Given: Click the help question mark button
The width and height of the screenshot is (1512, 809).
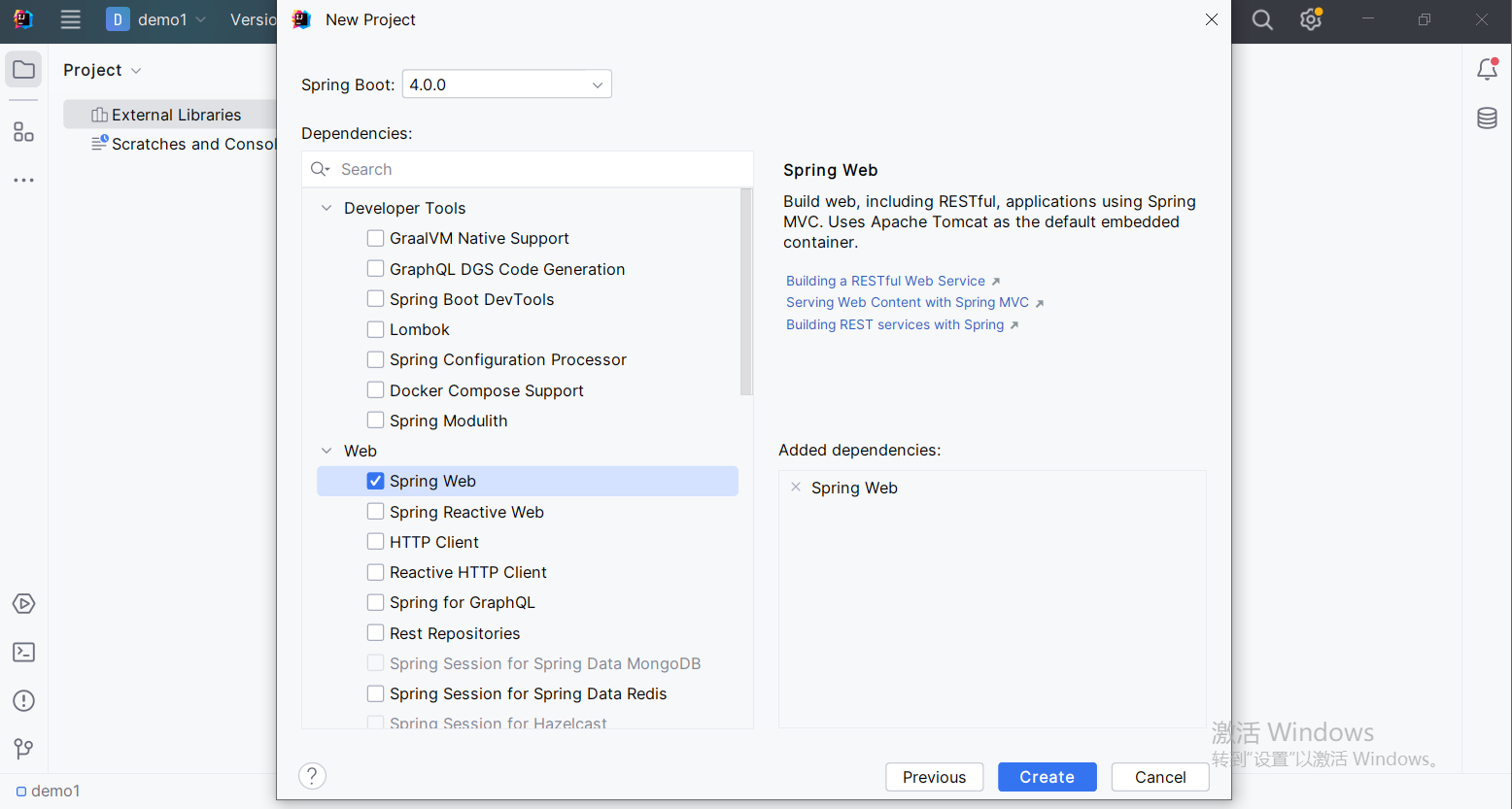Looking at the screenshot, I should click(x=312, y=776).
